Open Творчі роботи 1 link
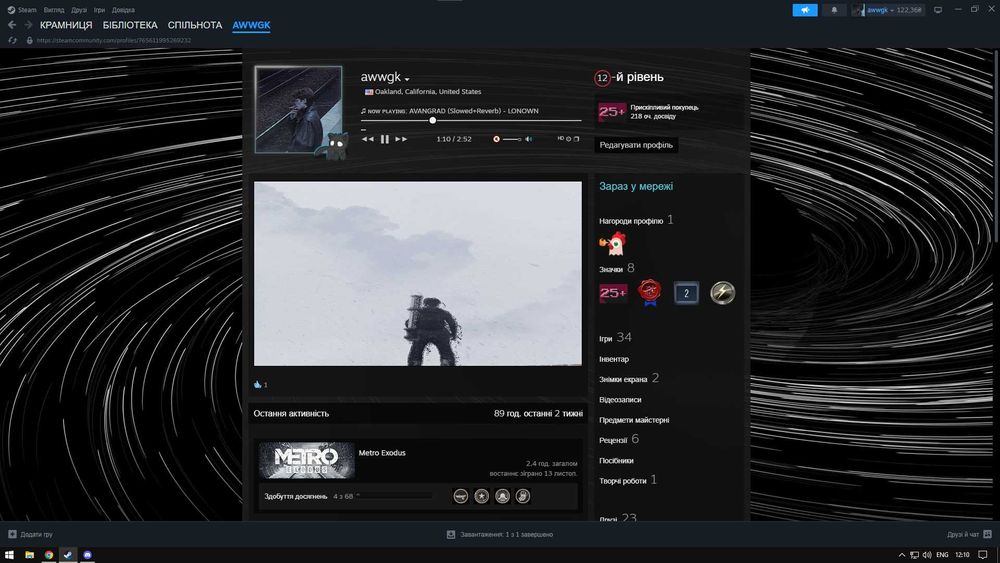1000x563 pixels. point(628,480)
